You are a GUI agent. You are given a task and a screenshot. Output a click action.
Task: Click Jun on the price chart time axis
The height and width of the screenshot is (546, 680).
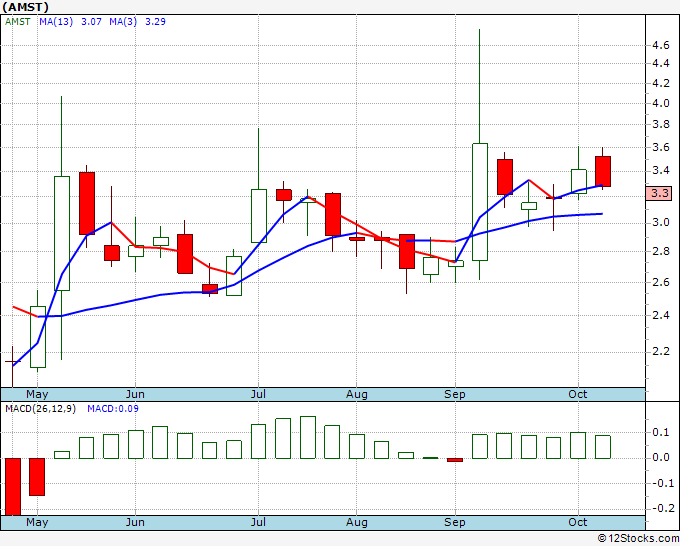[x=135, y=394]
